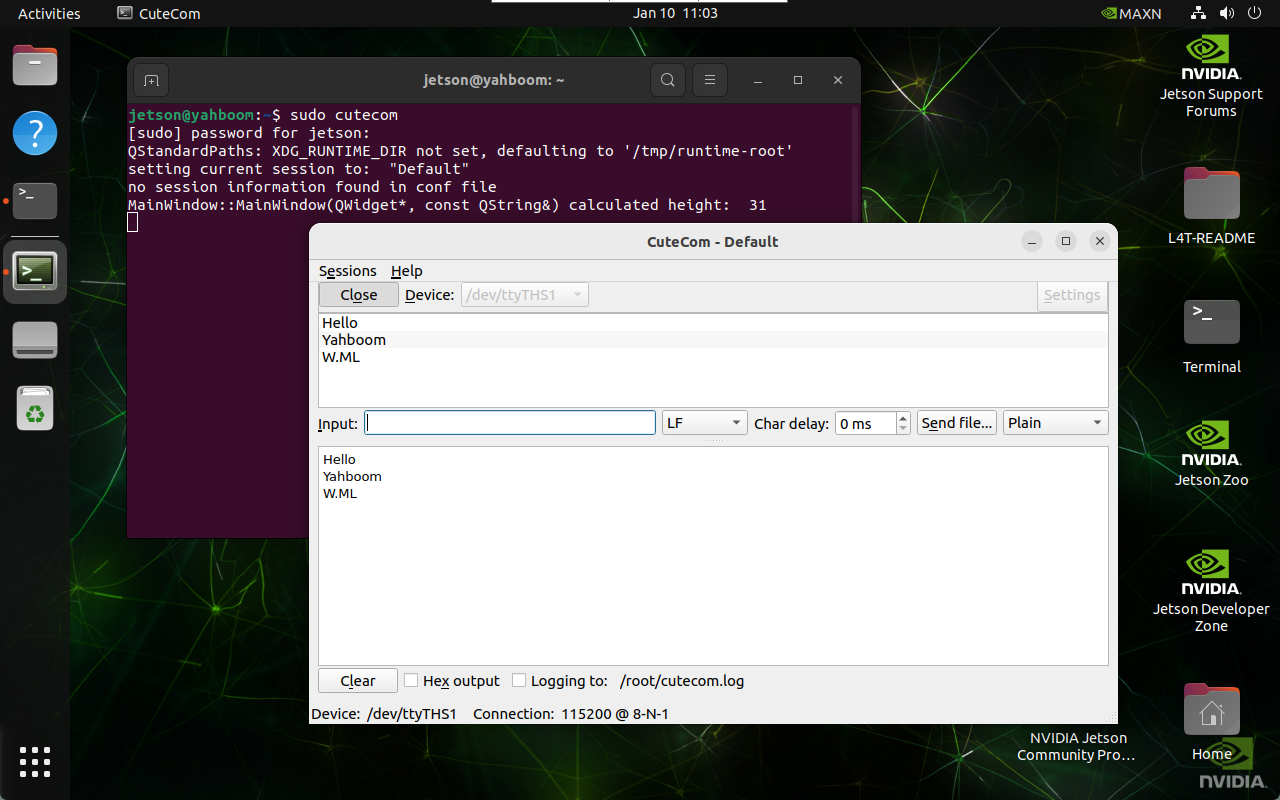Open Activities overview

(x=49, y=13)
